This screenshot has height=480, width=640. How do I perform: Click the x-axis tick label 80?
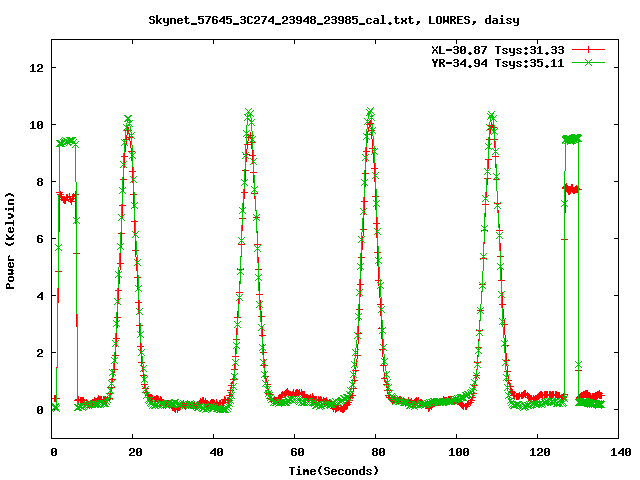click(x=378, y=452)
